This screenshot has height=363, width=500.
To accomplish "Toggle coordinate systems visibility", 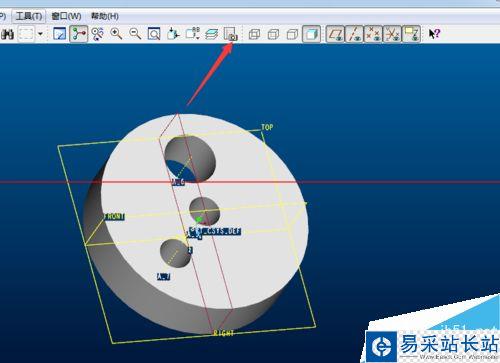I will point(392,34).
